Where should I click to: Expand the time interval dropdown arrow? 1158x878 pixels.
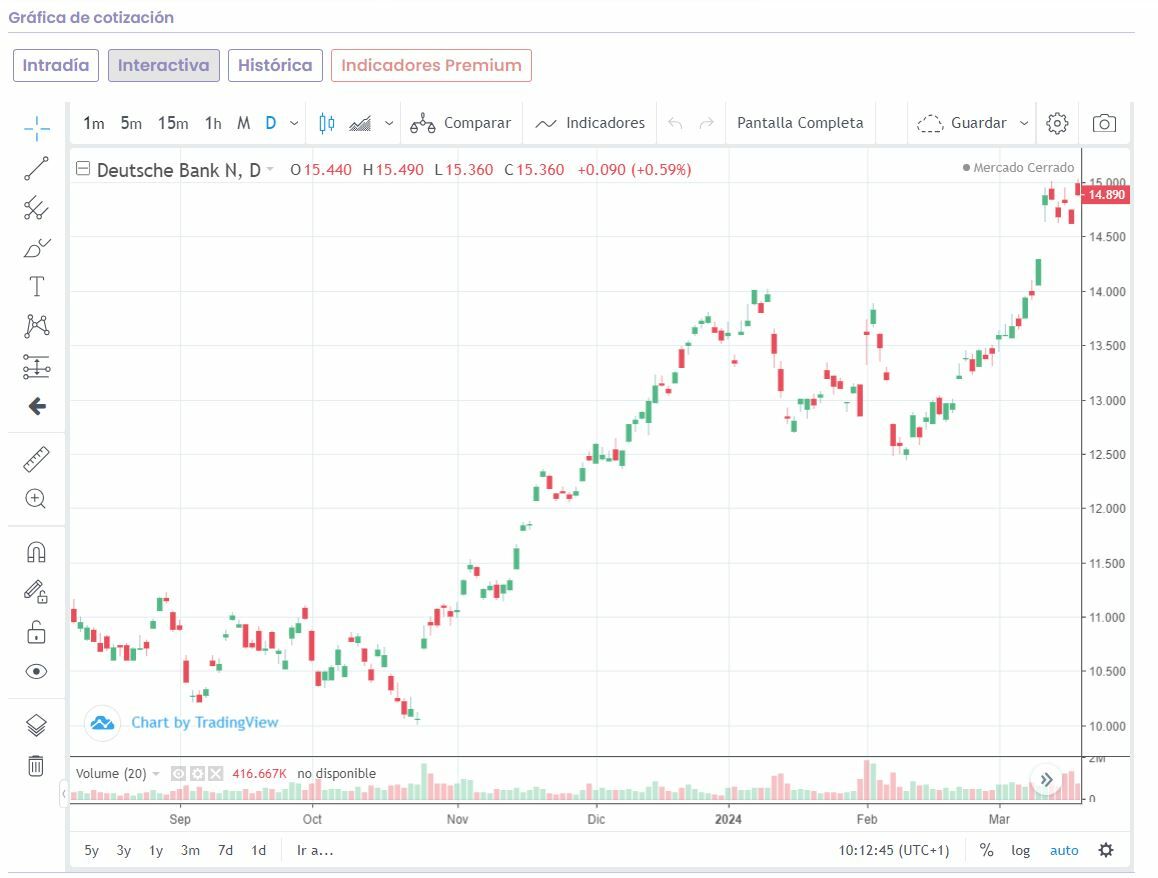pyautogui.click(x=294, y=123)
